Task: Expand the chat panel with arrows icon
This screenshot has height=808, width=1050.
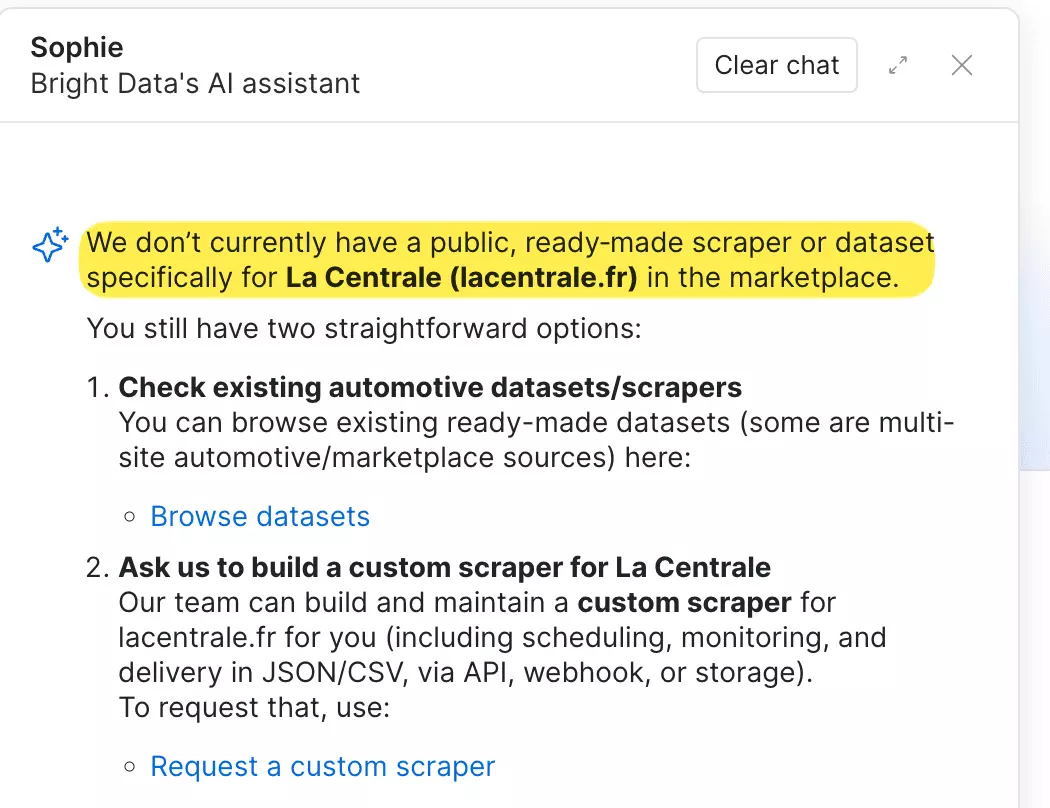Action: pos(897,65)
